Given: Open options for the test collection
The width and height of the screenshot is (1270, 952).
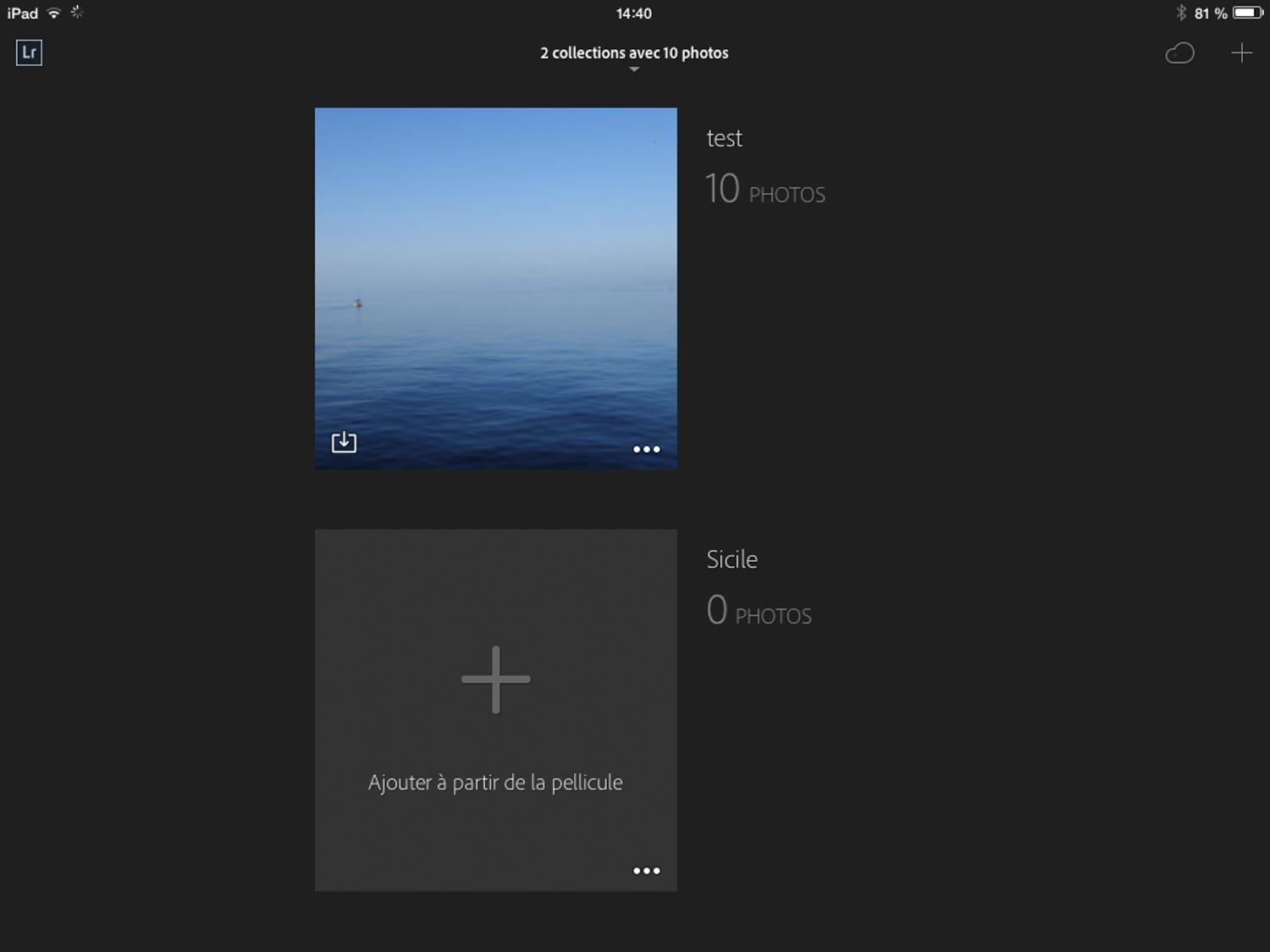Looking at the screenshot, I should coord(646,449).
